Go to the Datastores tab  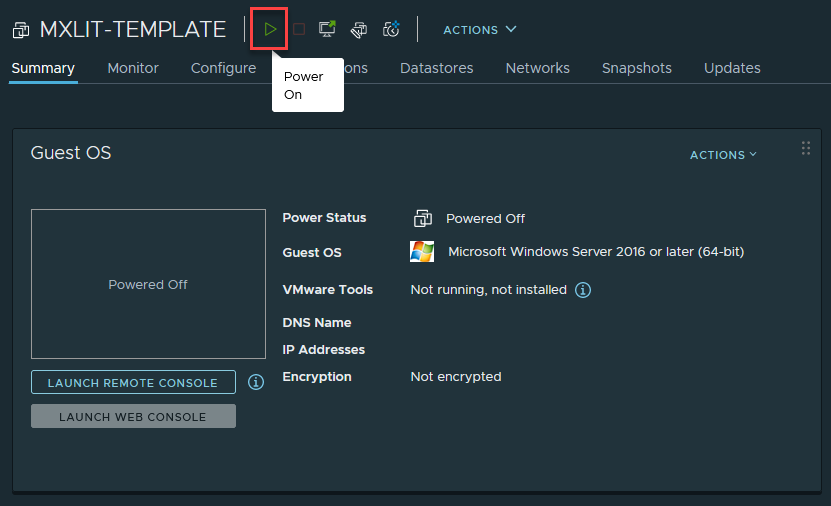[436, 68]
